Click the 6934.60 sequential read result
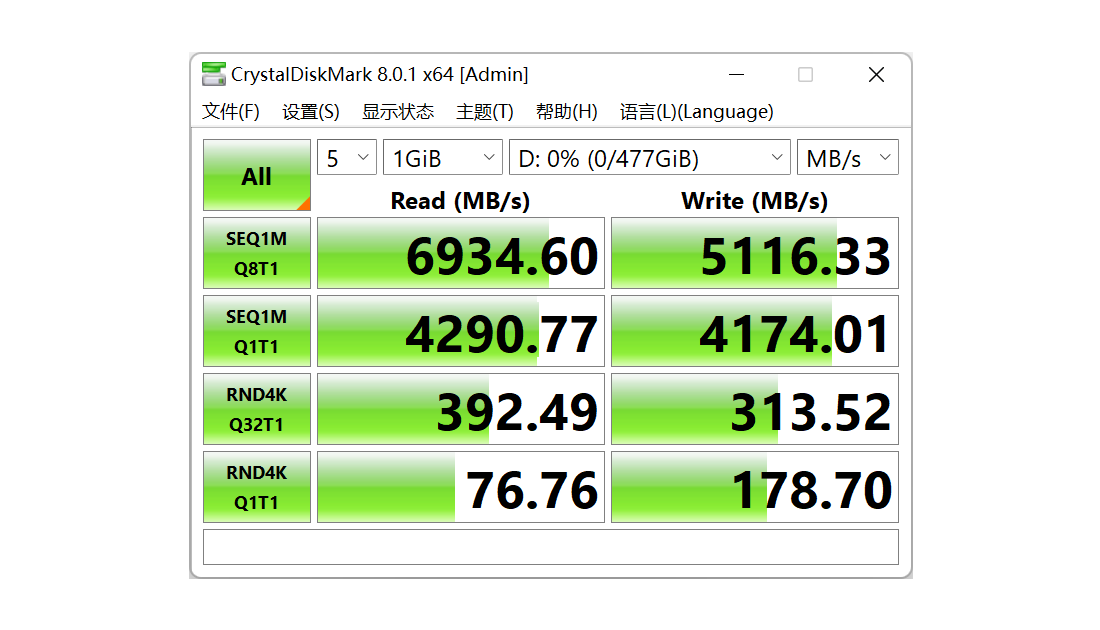This screenshot has width=1100, height=630. tap(461, 253)
